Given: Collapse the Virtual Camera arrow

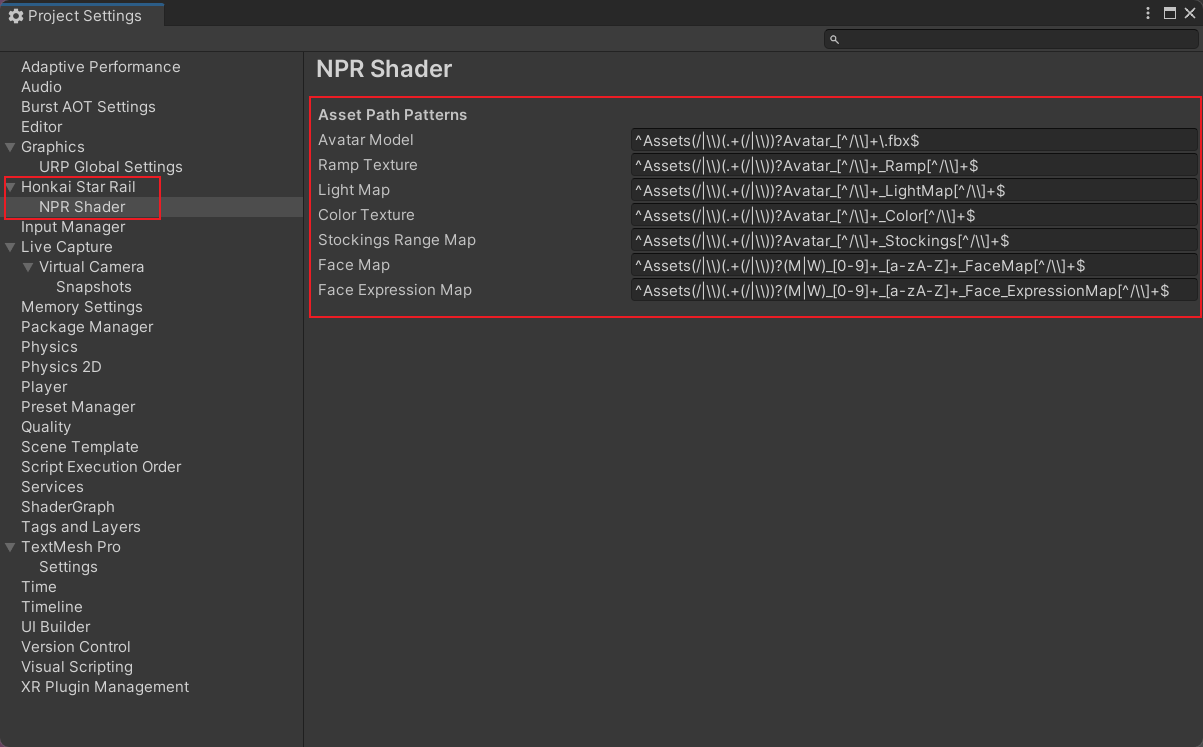Looking at the screenshot, I should [x=28, y=267].
